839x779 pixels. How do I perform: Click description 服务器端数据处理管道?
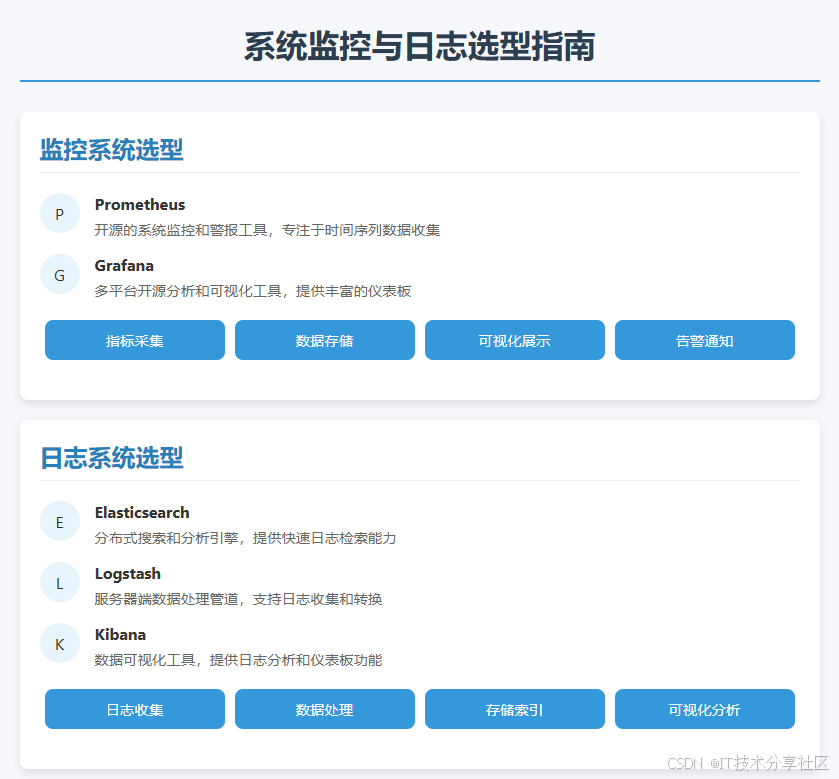(166, 599)
